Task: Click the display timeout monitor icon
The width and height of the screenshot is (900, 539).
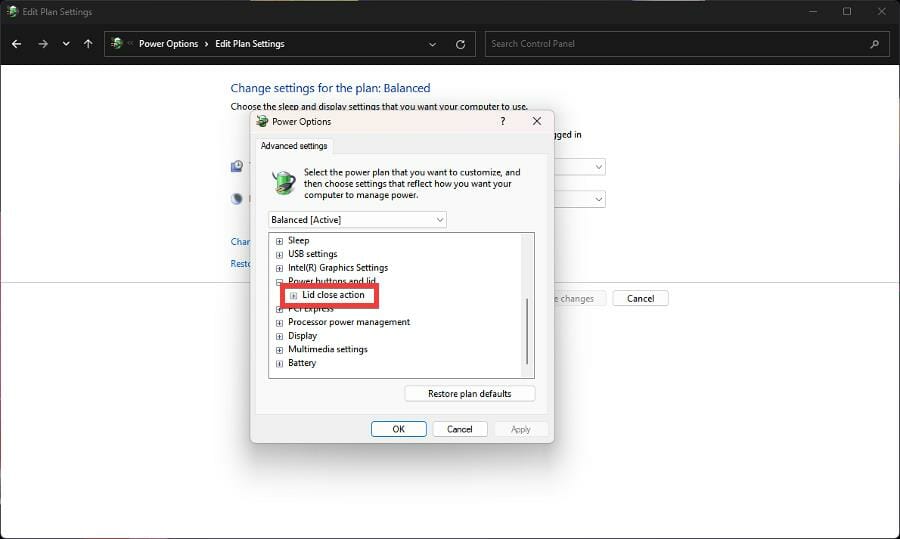Action: click(236, 166)
